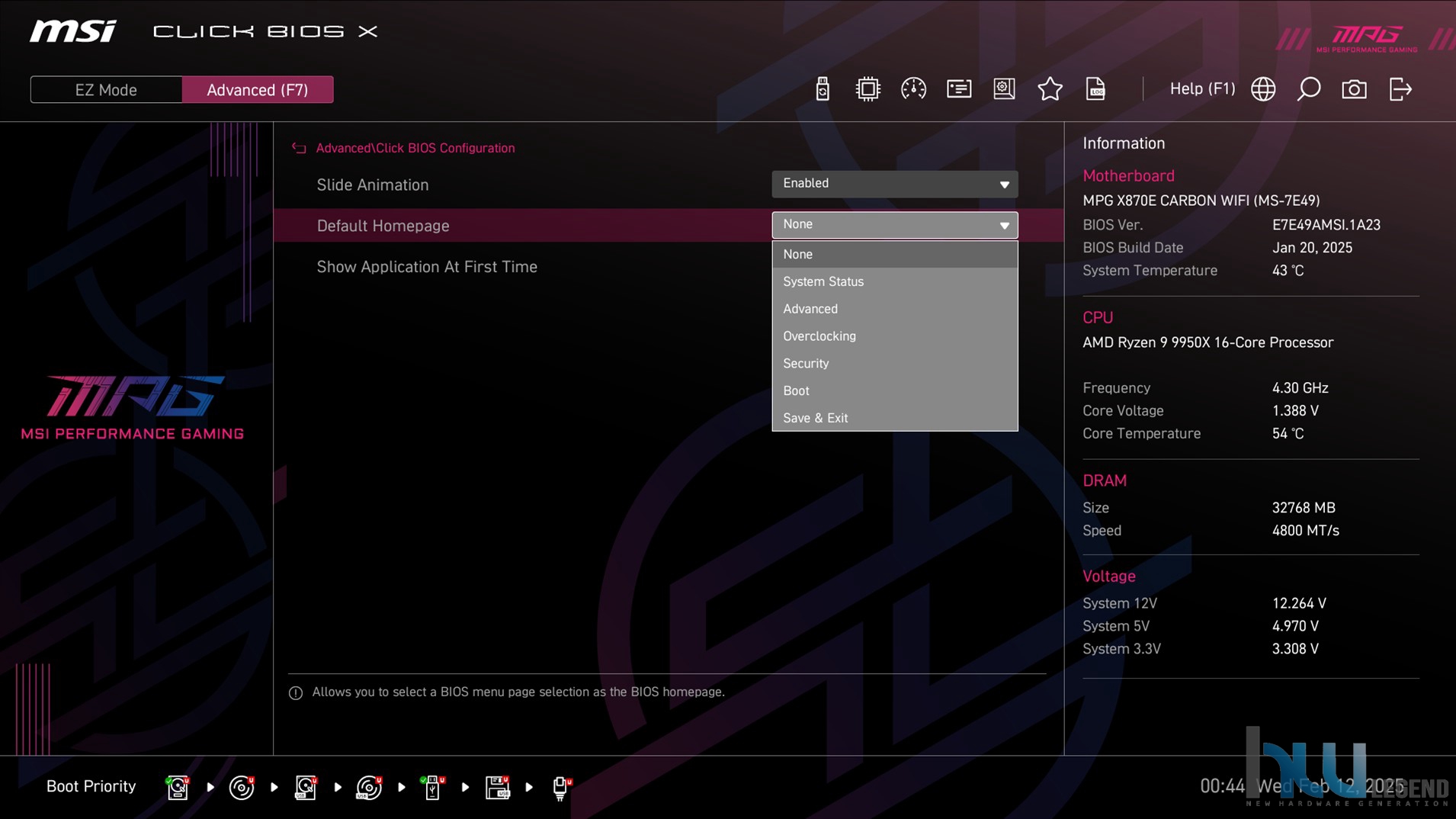The width and height of the screenshot is (1456, 819).
Task: Choose None in homepage list
Action: point(894,254)
